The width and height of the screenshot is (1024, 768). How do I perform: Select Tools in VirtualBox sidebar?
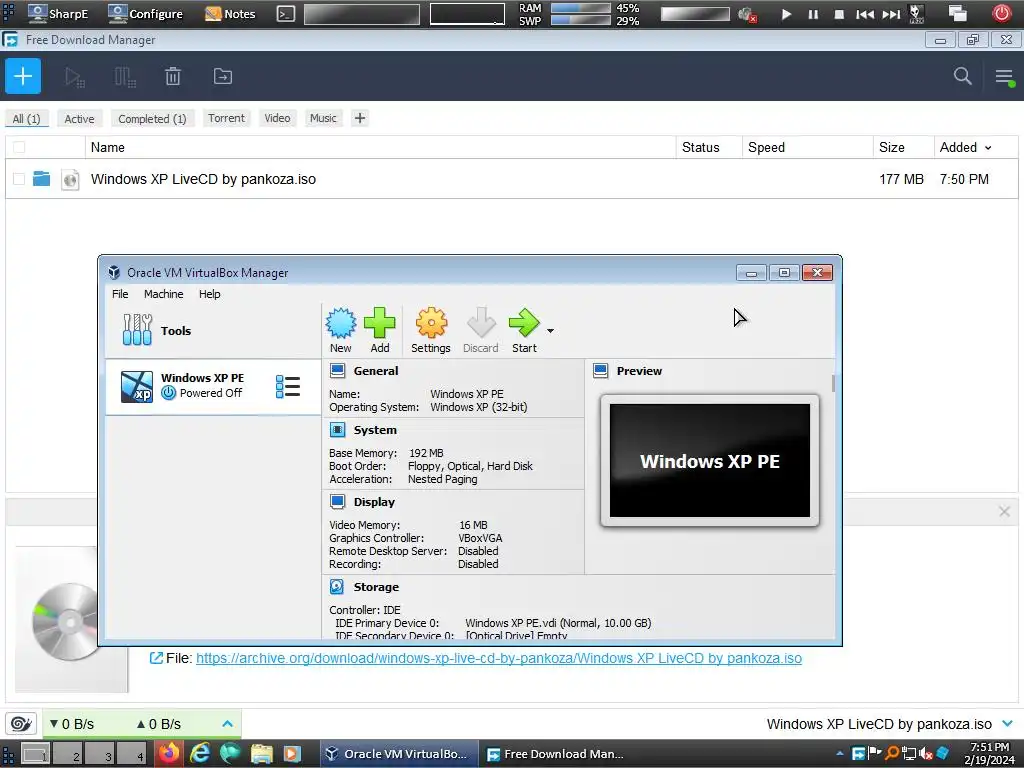coord(213,330)
